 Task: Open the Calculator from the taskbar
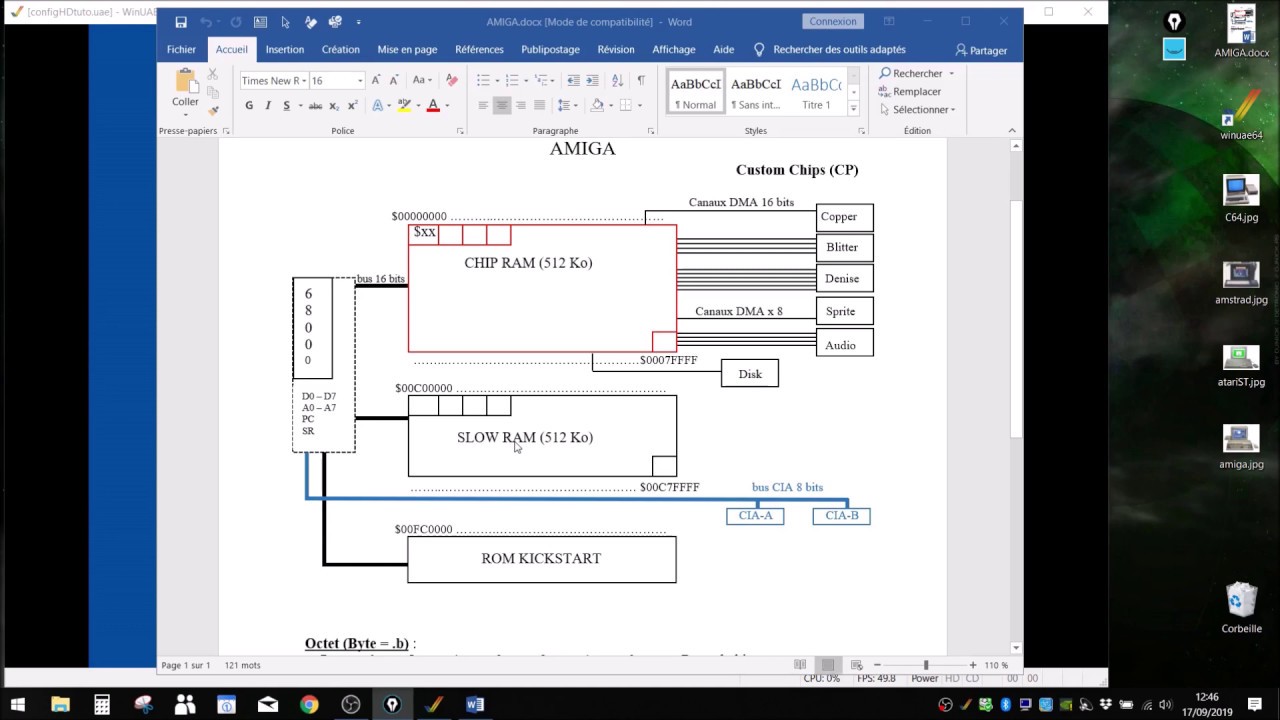pos(102,704)
